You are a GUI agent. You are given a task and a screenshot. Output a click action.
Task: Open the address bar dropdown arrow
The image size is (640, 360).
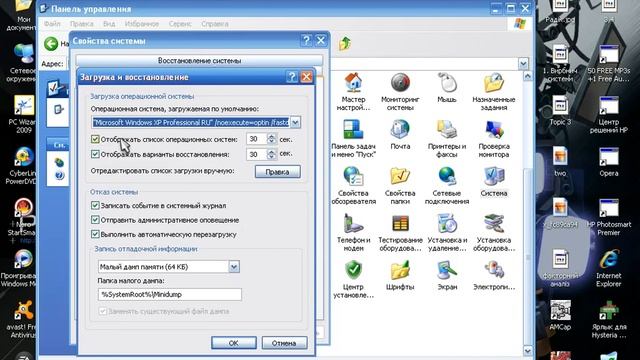click(x=523, y=64)
